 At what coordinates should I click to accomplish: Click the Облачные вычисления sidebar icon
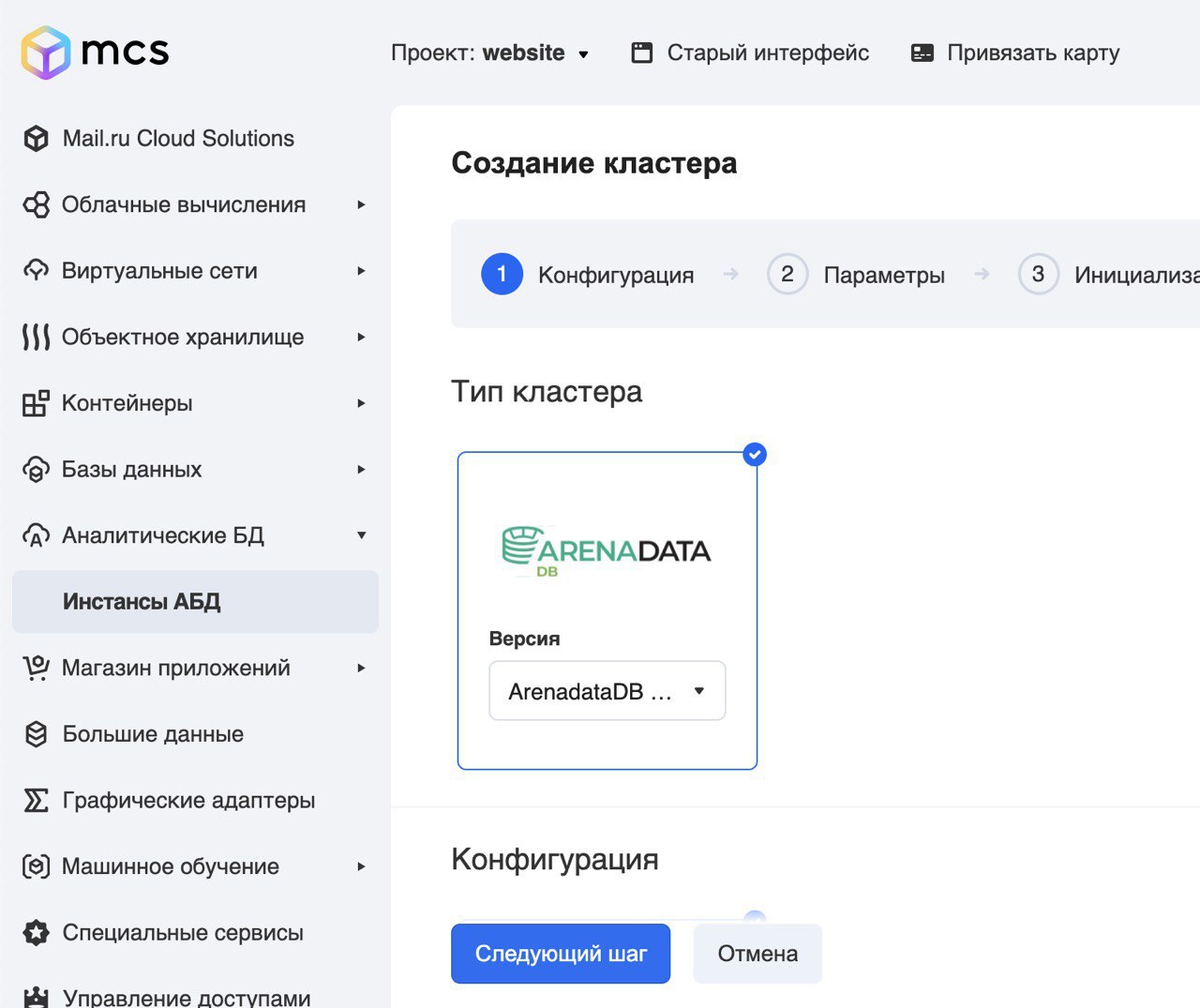pos(36,204)
